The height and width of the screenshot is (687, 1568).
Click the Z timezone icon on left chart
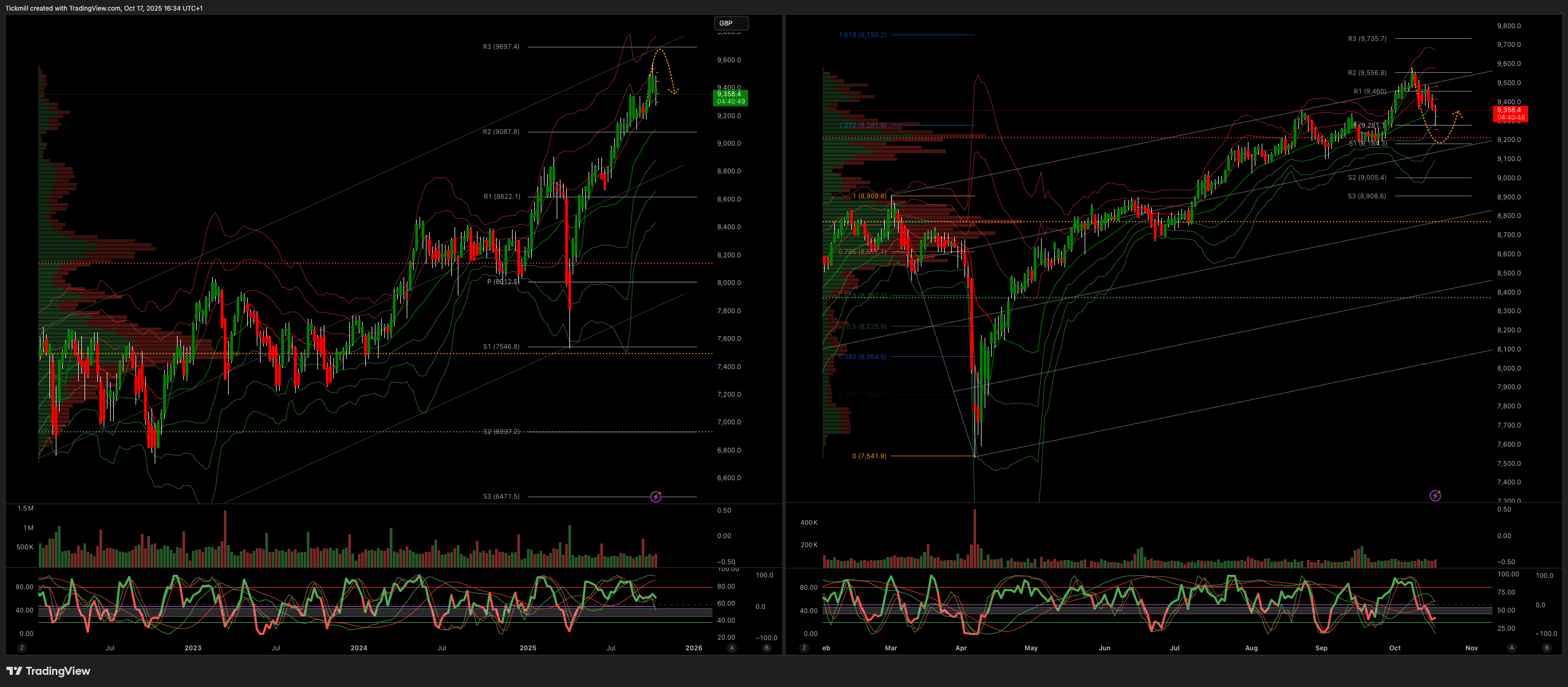[22, 648]
